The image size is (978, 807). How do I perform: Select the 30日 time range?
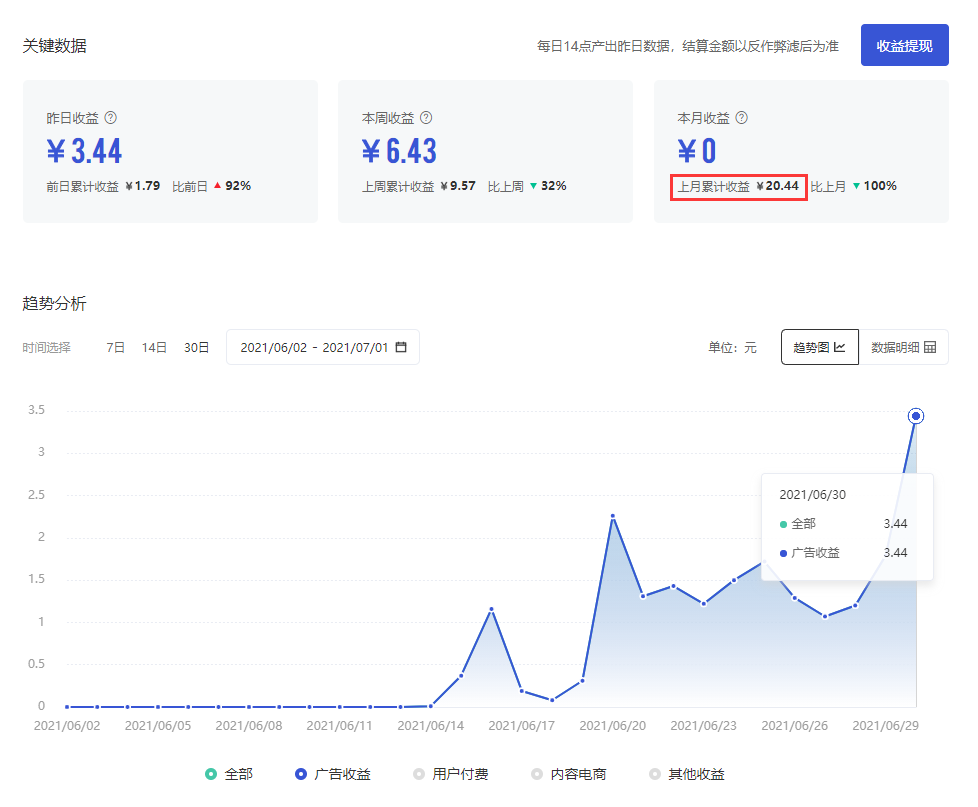coord(196,347)
